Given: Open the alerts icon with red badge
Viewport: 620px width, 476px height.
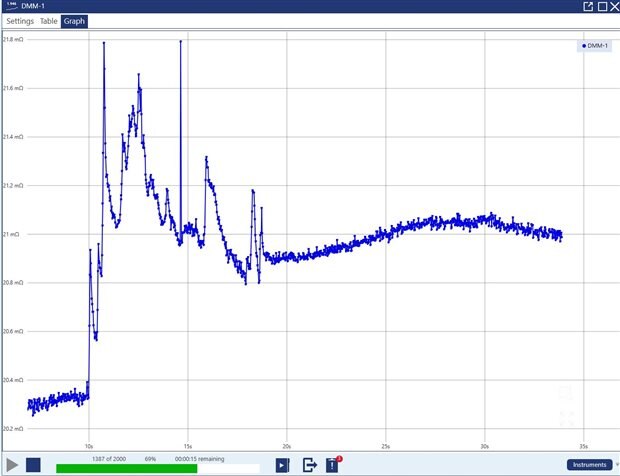Looking at the screenshot, I should click(x=333, y=465).
